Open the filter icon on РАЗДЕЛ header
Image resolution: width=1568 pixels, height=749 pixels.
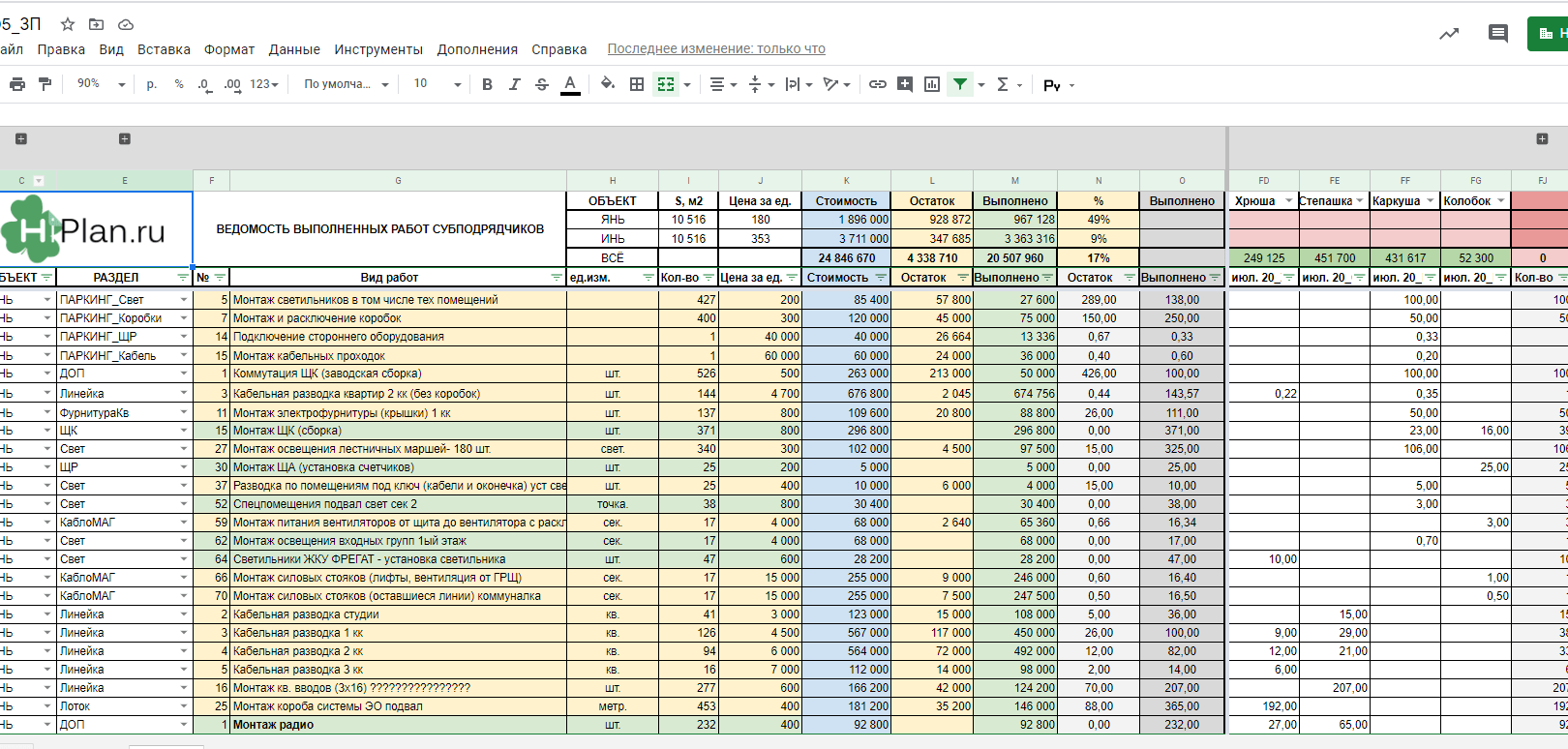click(x=183, y=278)
